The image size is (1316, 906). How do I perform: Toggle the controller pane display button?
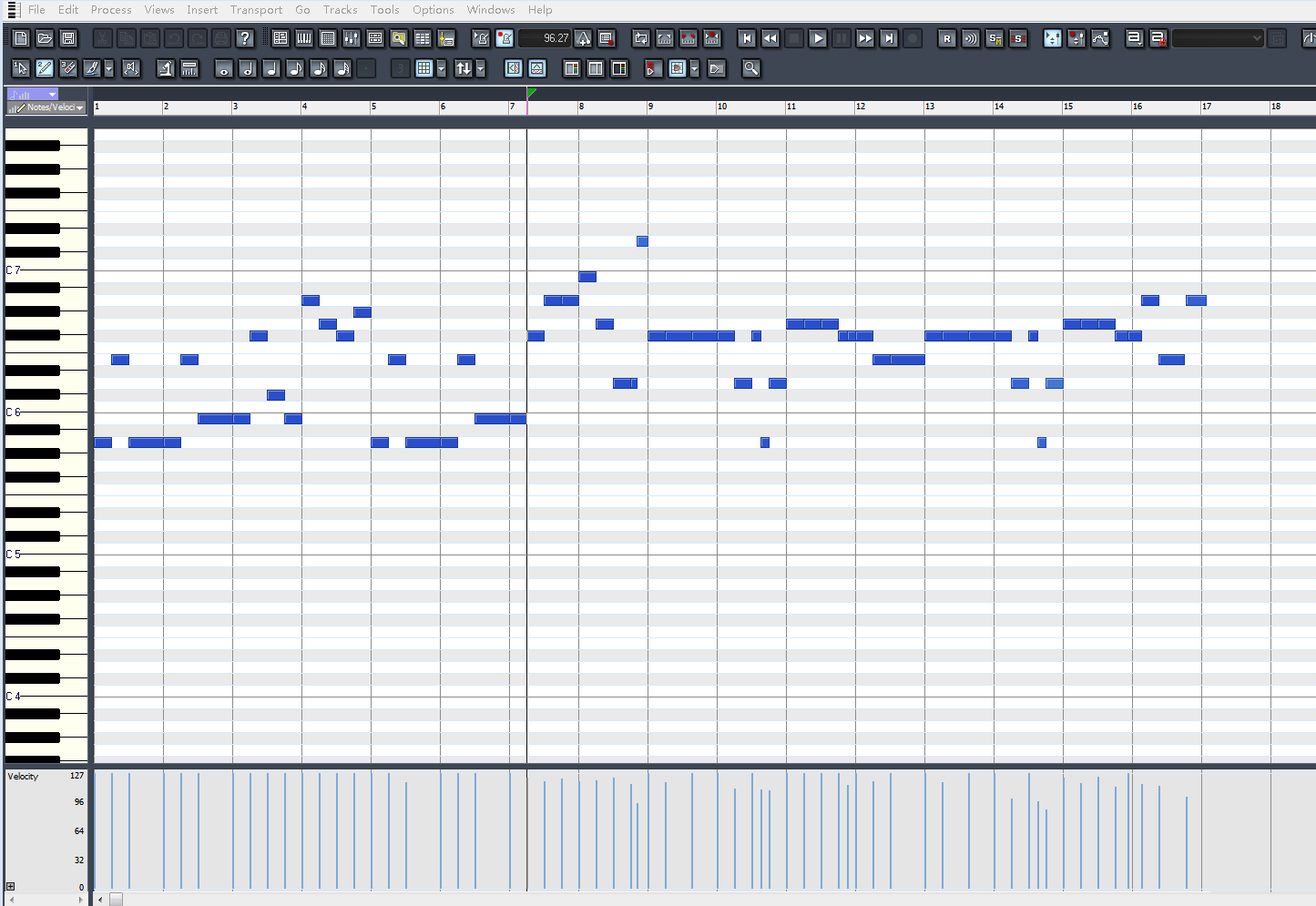(537, 68)
